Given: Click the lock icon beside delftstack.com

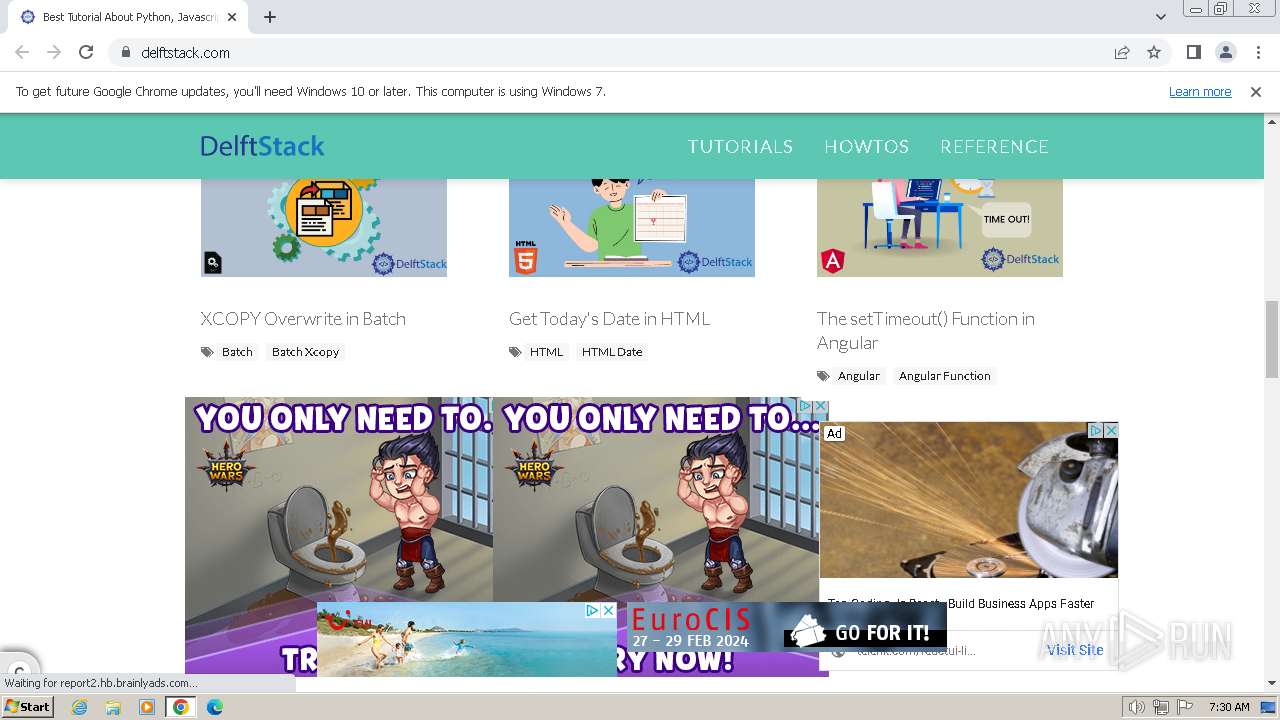Looking at the screenshot, I should click(126, 52).
